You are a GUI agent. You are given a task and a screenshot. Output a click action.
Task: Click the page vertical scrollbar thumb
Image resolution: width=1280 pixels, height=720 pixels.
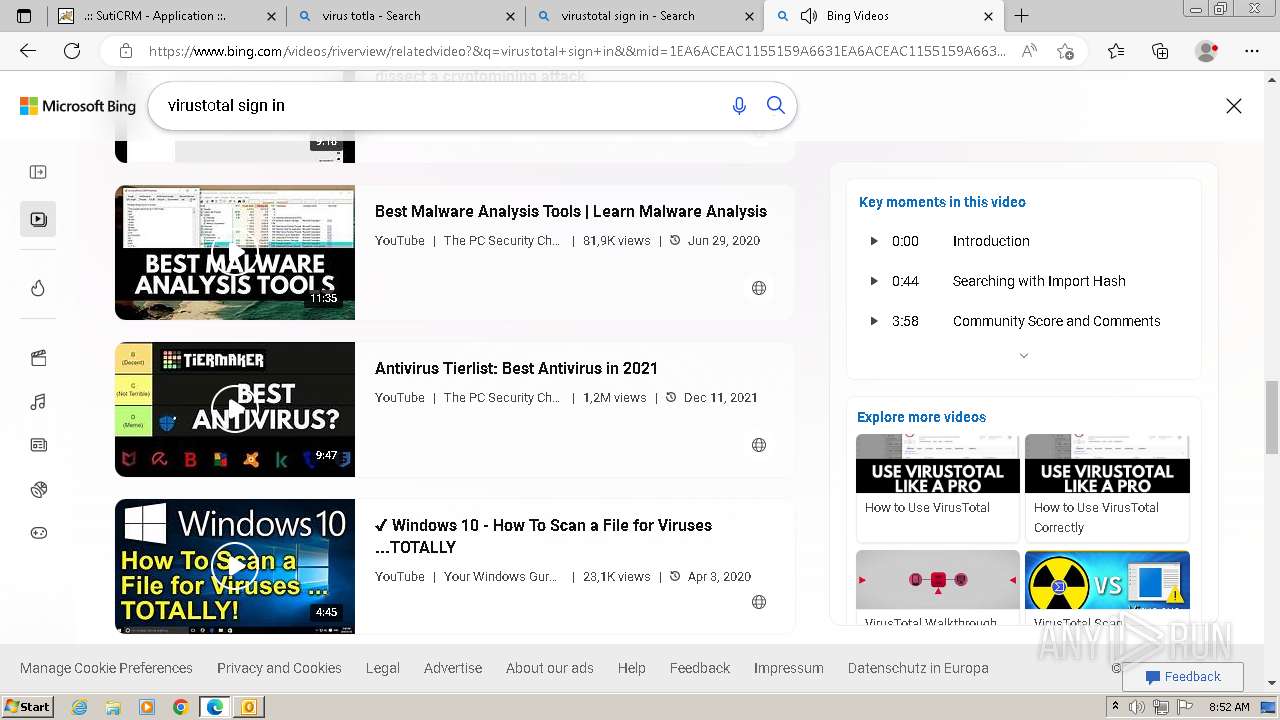click(x=1272, y=417)
